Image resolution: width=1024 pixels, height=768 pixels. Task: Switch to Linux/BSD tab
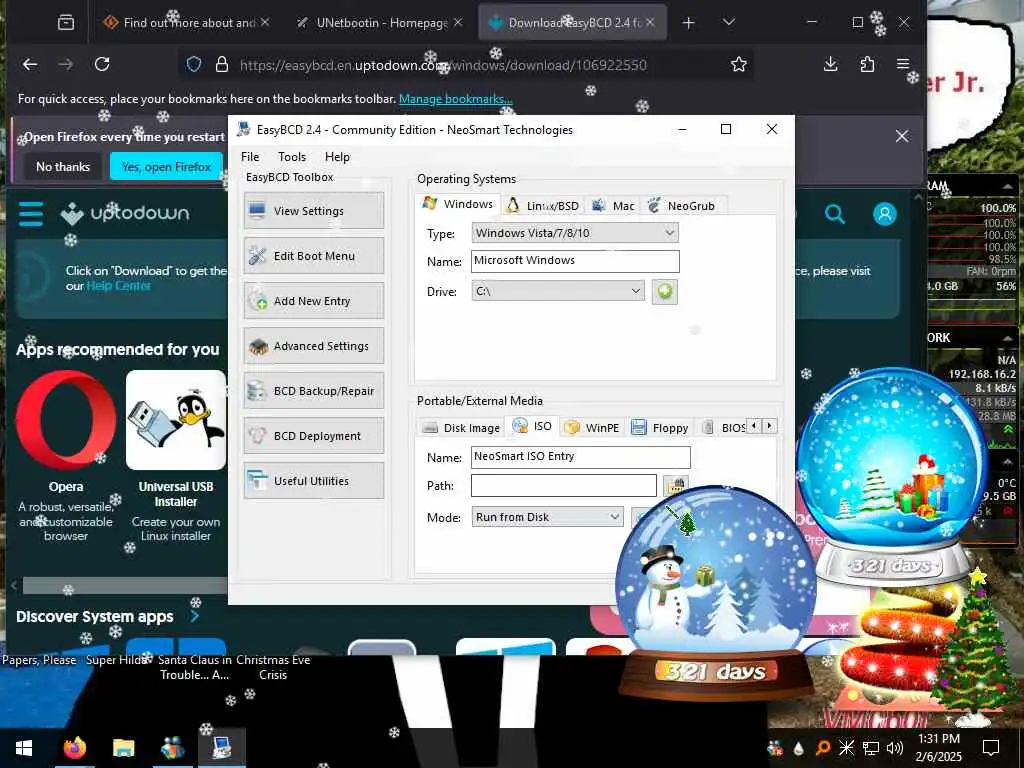pos(543,206)
